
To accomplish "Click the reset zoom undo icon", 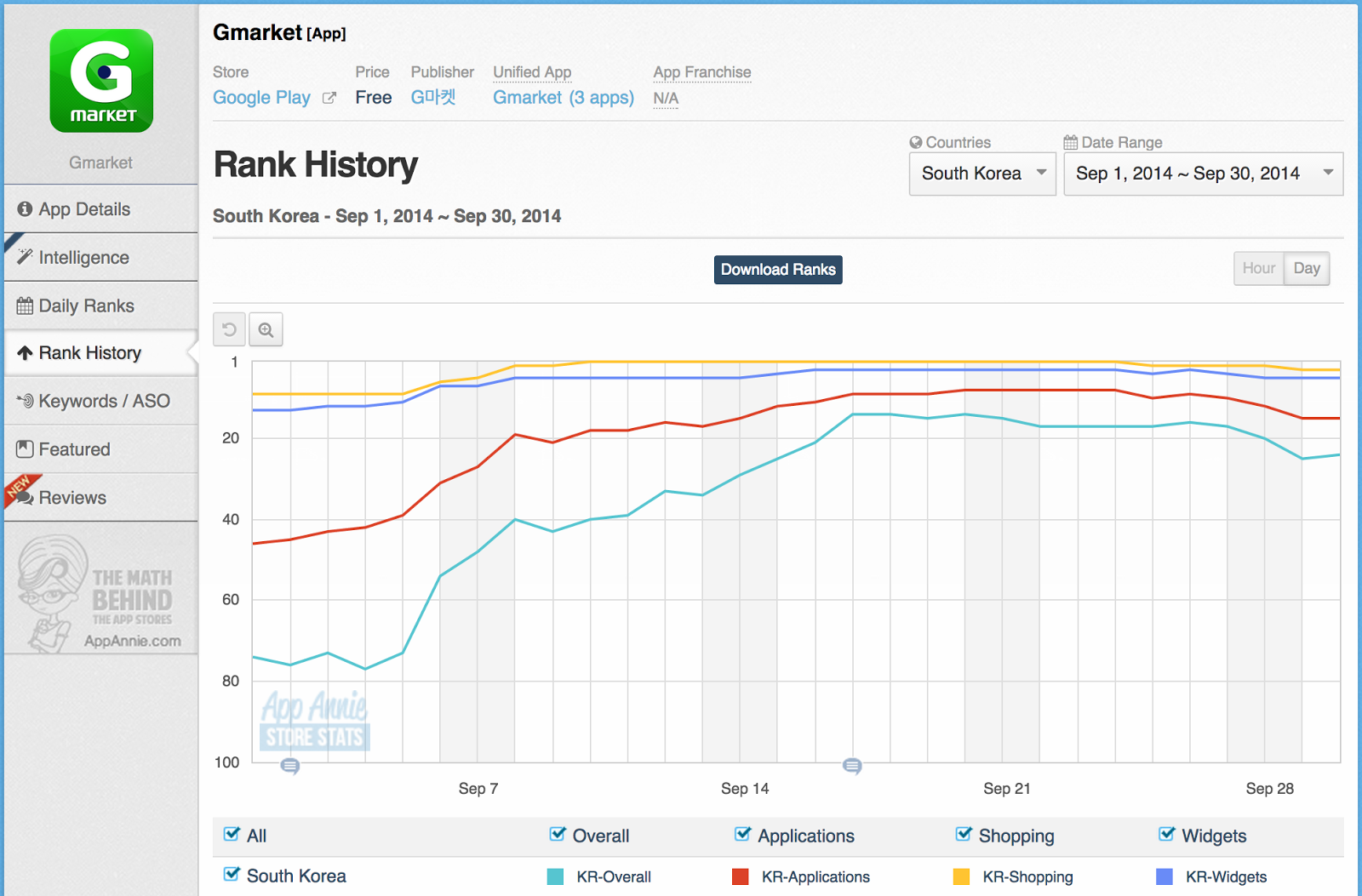I will point(229,329).
